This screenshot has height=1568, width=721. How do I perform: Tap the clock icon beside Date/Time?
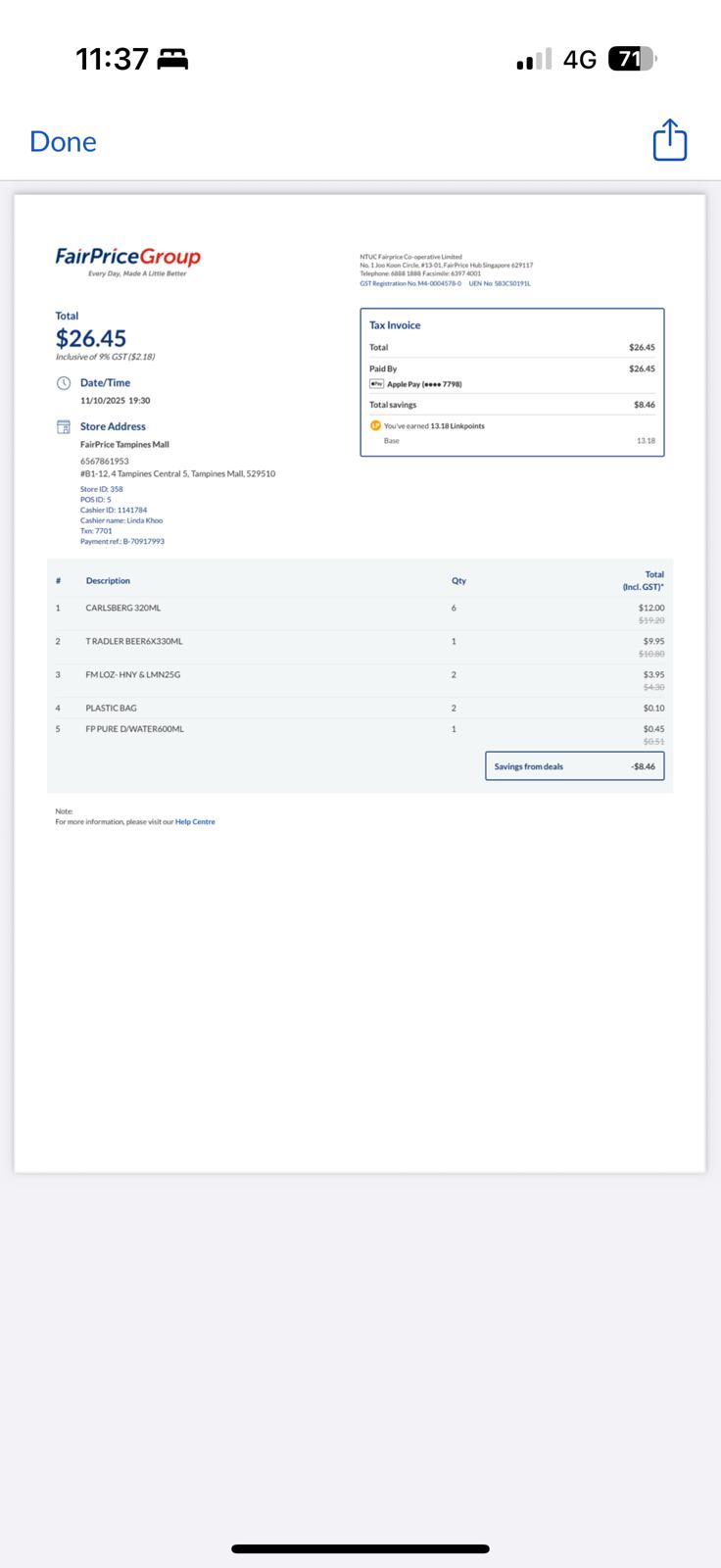pos(63,383)
